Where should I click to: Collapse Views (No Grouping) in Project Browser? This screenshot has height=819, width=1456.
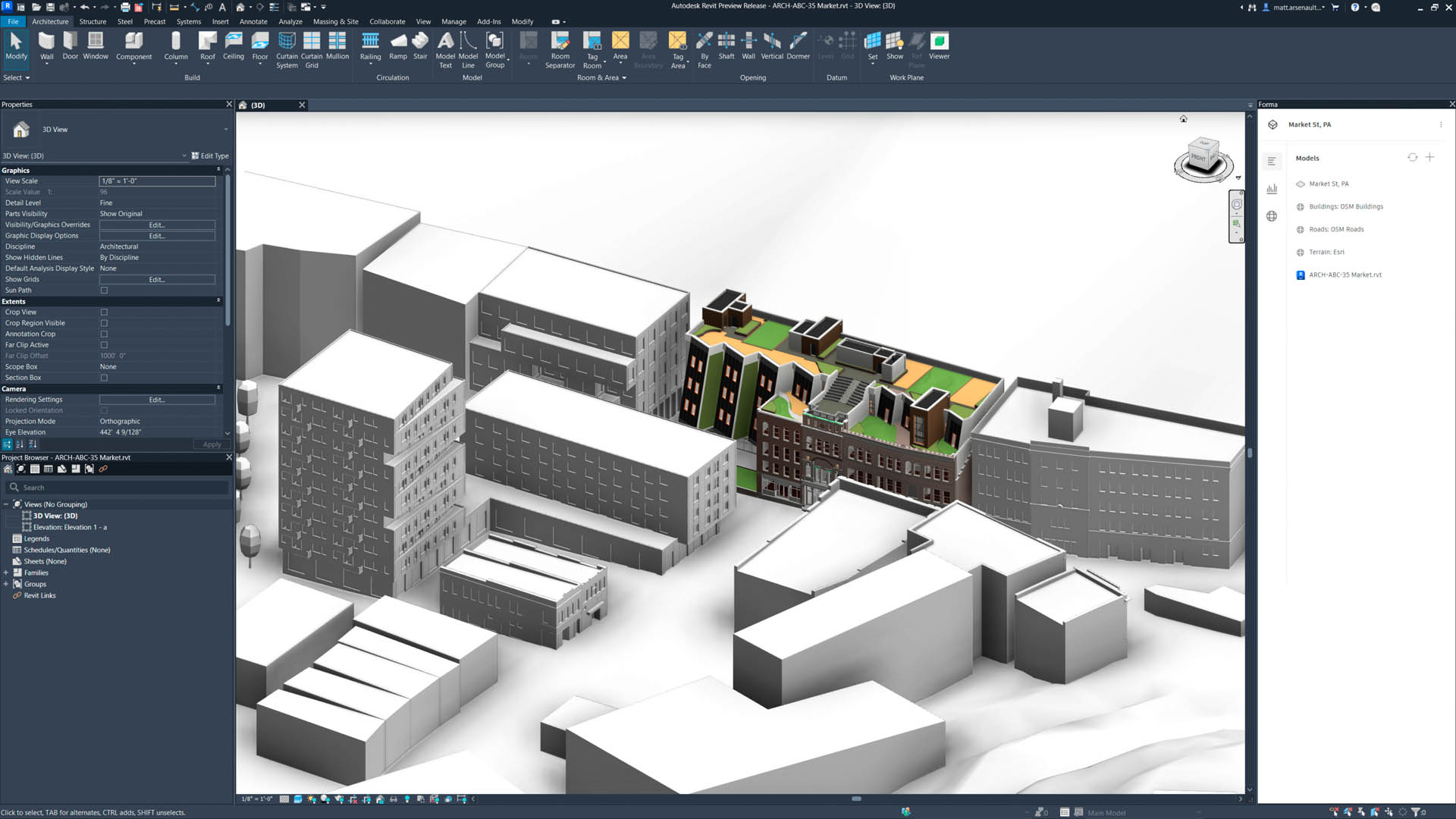6,504
